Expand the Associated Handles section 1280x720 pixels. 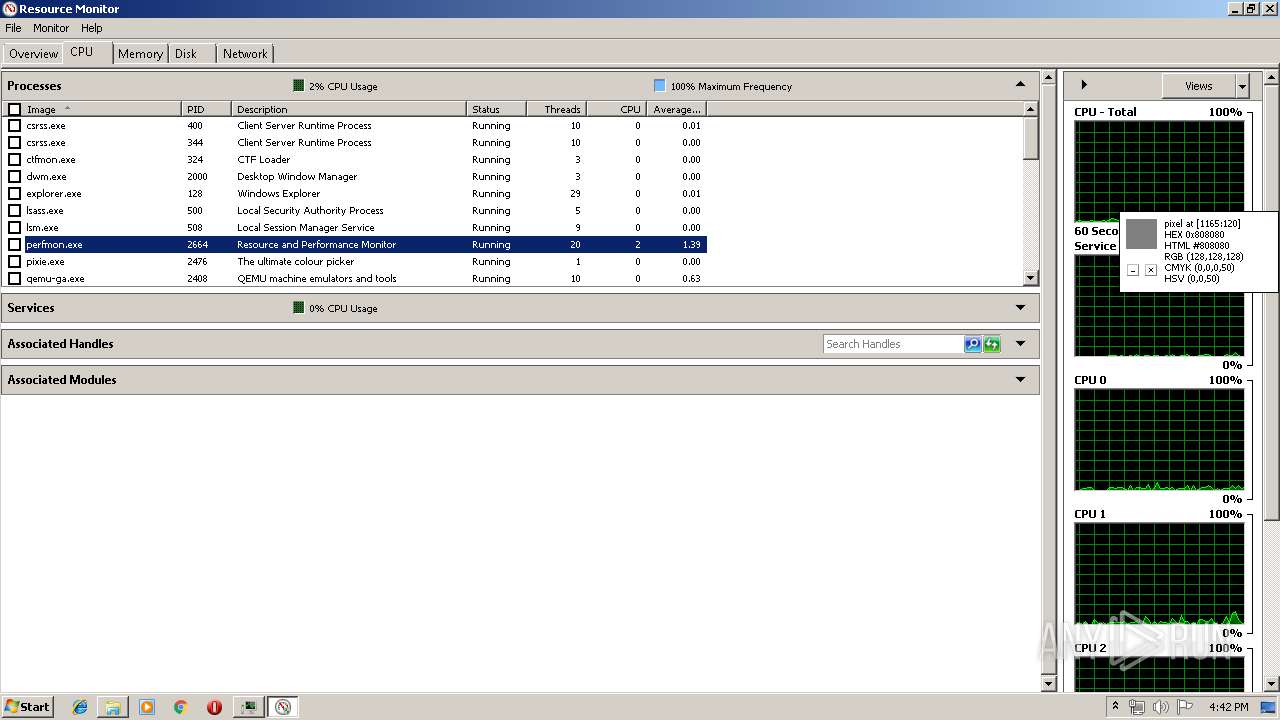[1020, 344]
